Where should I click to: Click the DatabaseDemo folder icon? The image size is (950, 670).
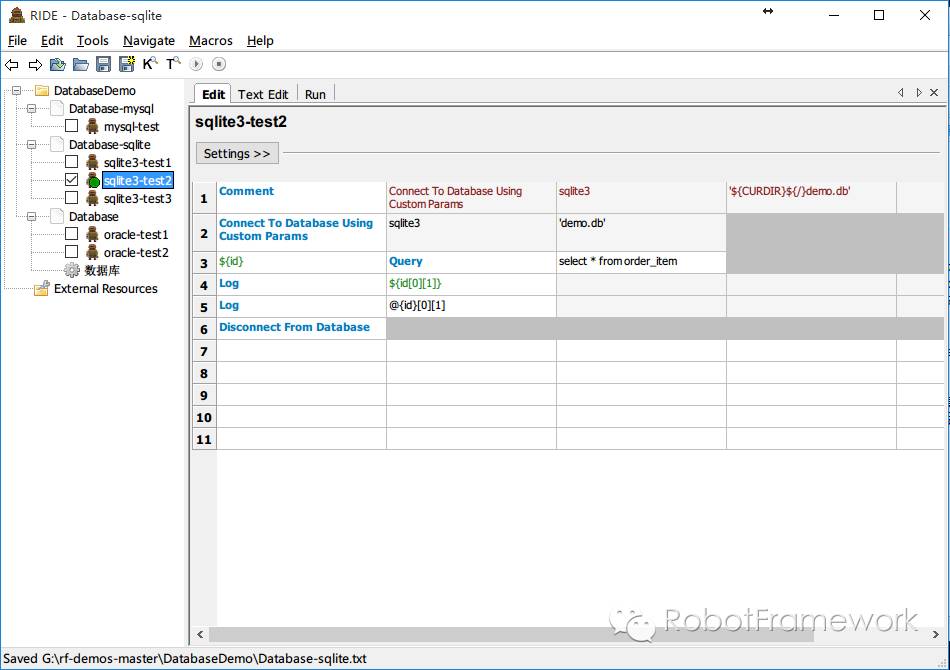[x=42, y=91]
